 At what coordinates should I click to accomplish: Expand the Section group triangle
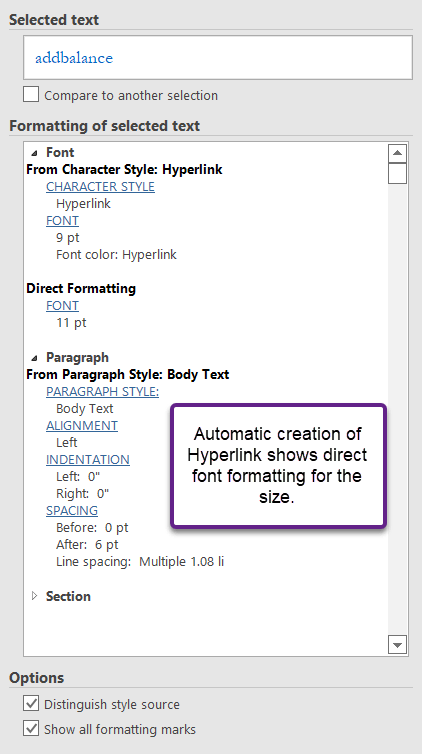(x=34, y=596)
